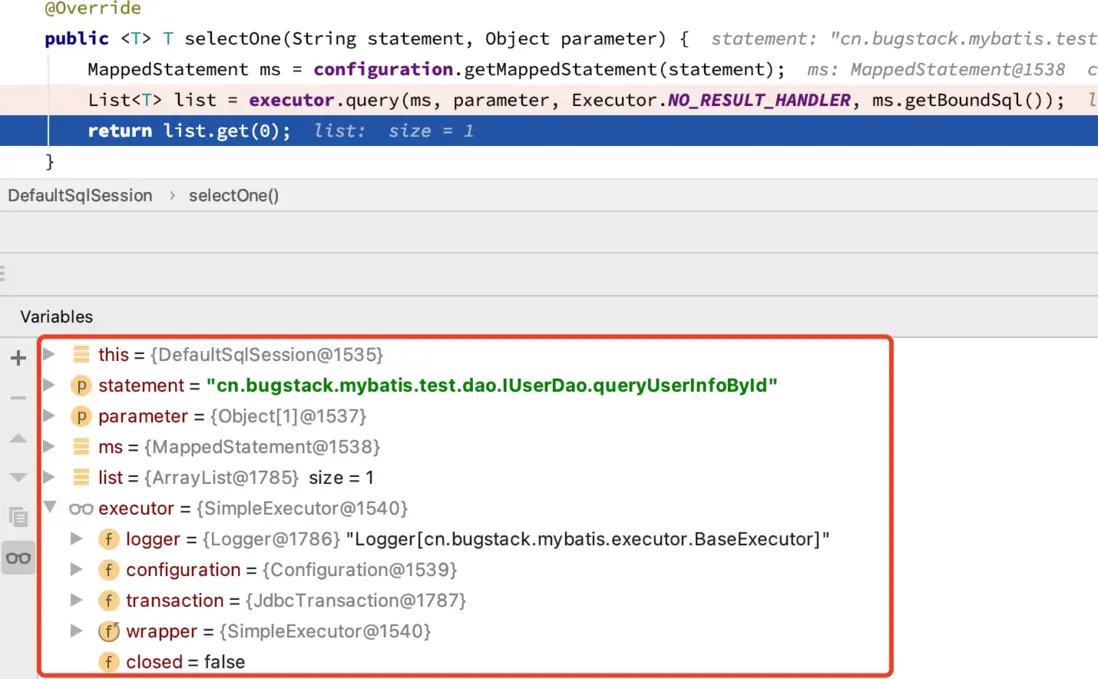The width and height of the screenshot is (1098, 679).
Task: Click the 'this' variable stack icon
Action: [81, 354]
